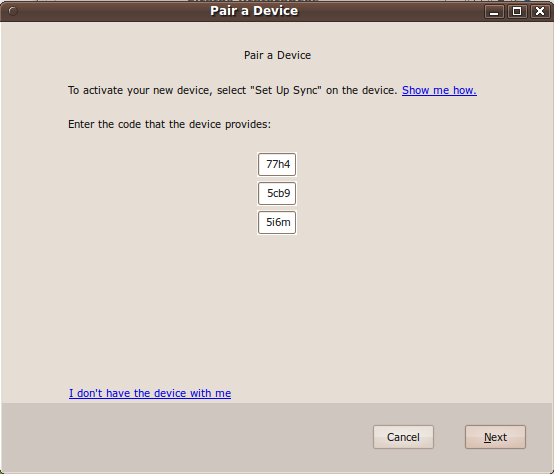Open the window menu circle icon

pyautogui.click(x=13, y=11)
